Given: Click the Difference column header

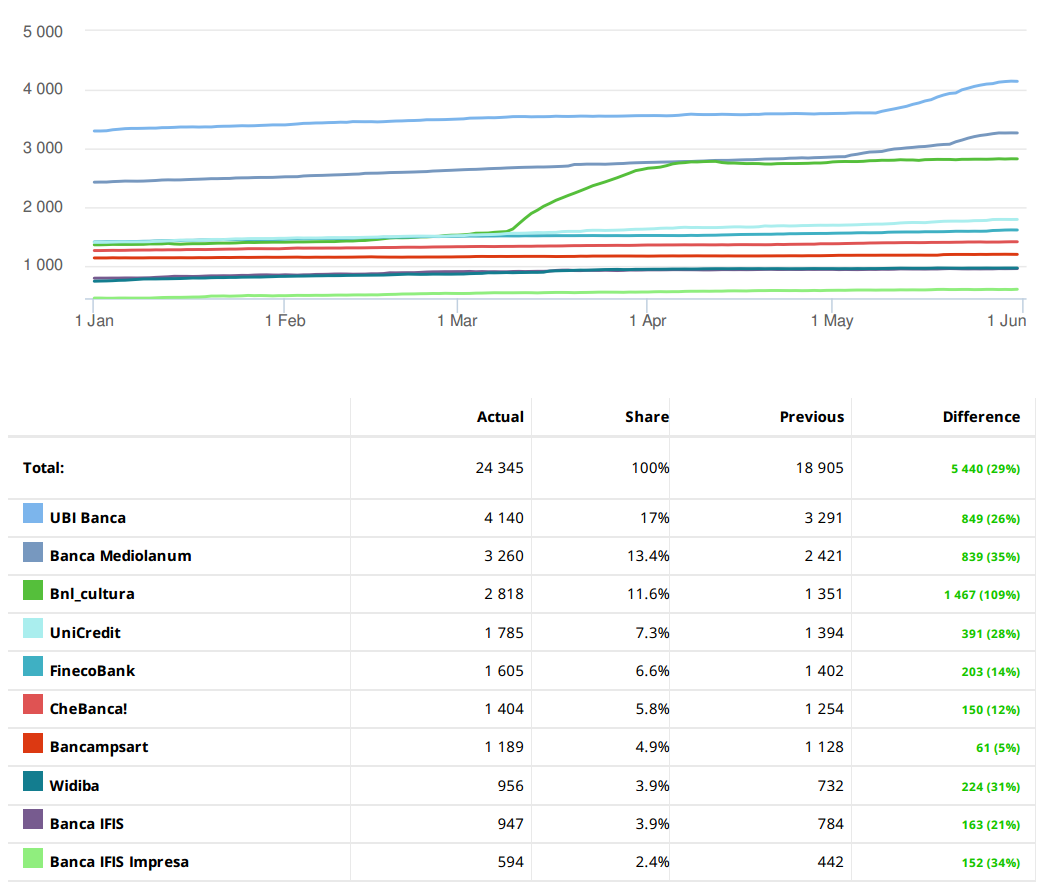Looking at the screenshot, I should (981, 417).
